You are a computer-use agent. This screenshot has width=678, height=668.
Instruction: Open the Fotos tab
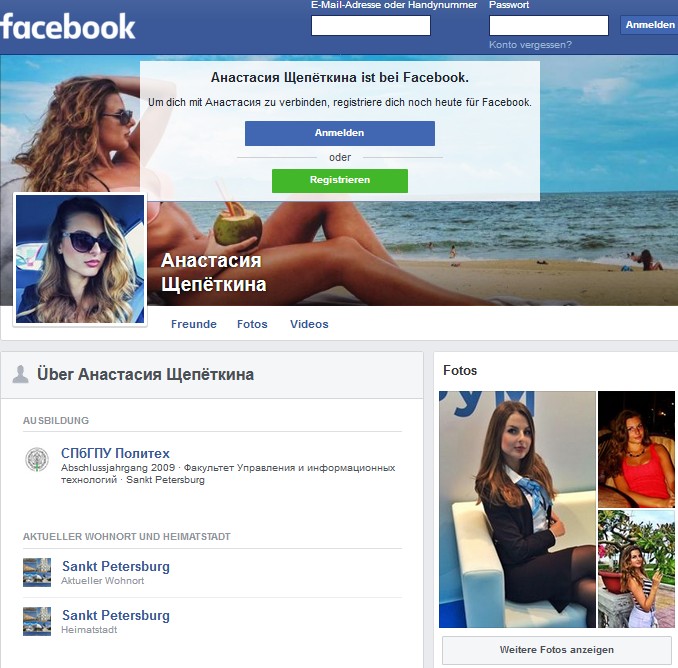[x=252, y=324]
